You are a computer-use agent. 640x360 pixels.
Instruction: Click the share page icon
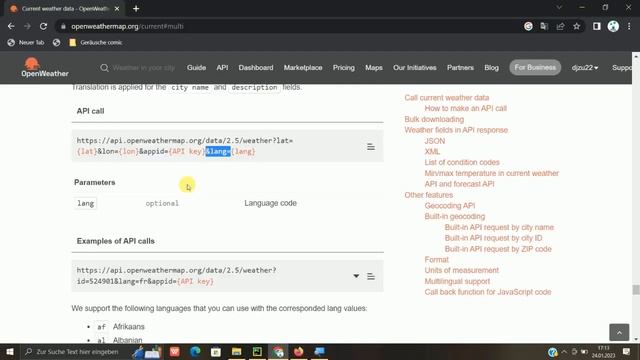tap(560, 26)
